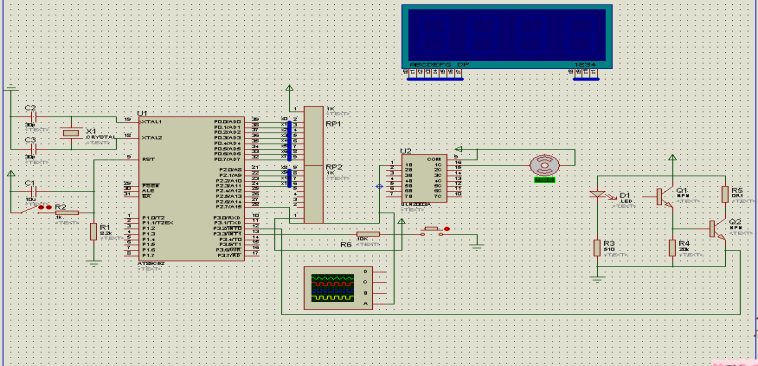Click resistor R4 near Q2
Viewport: 758px width, 366px height.
pos(672,248)
